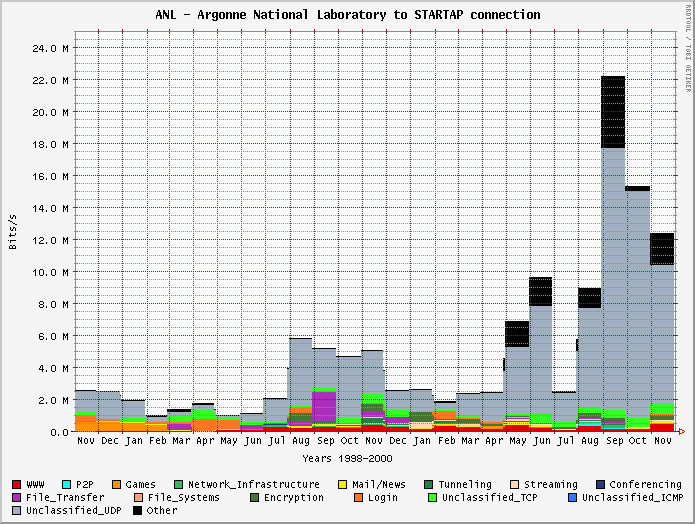Click the 'Bits/s' y-axis label
Screen dimensions: 695x524
tap(12, 232)
